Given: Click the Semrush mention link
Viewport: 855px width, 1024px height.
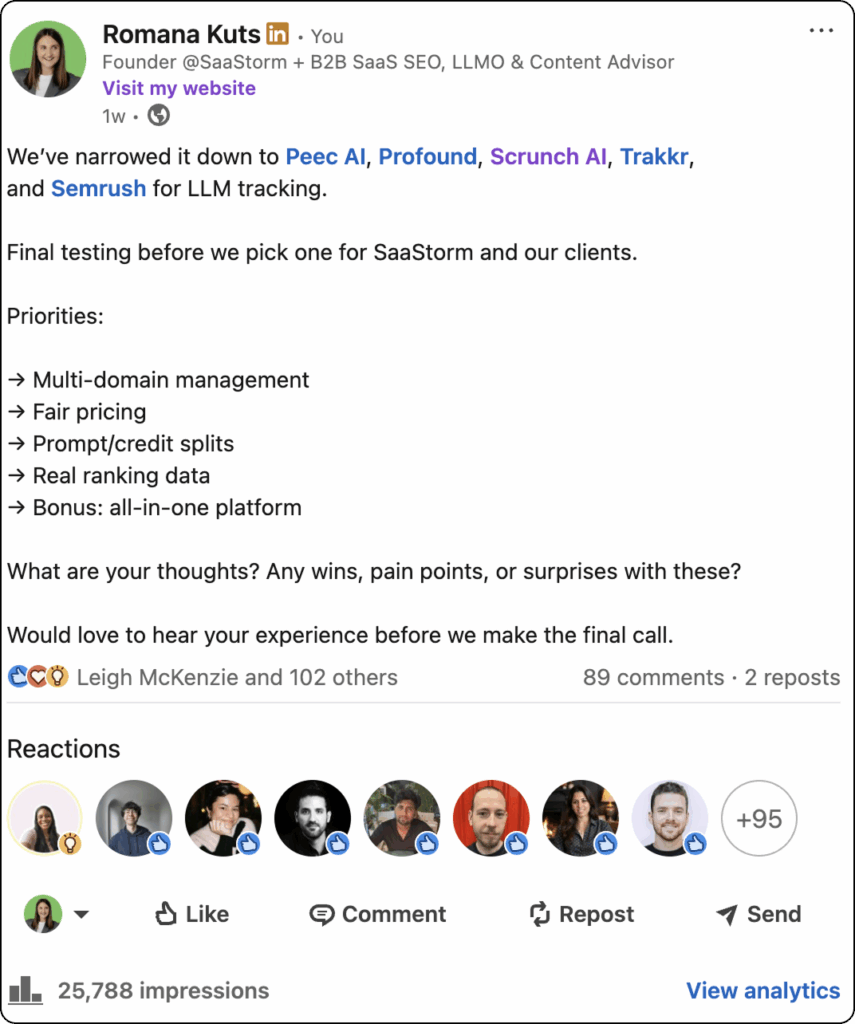Looking at the screenshot, I should point(99,189).
